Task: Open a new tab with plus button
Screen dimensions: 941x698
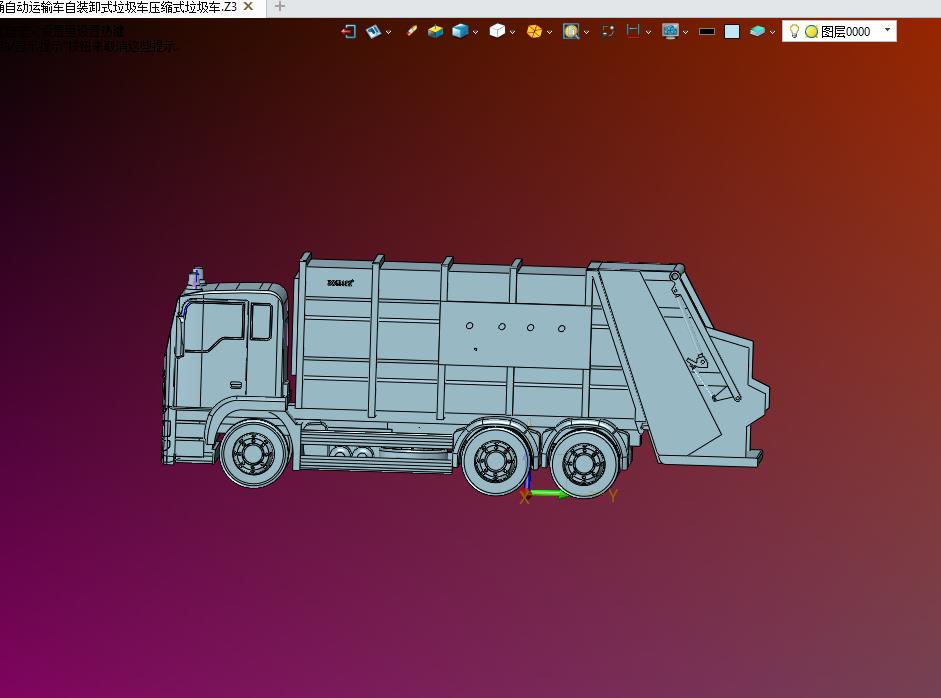Action: click(280, 7)
